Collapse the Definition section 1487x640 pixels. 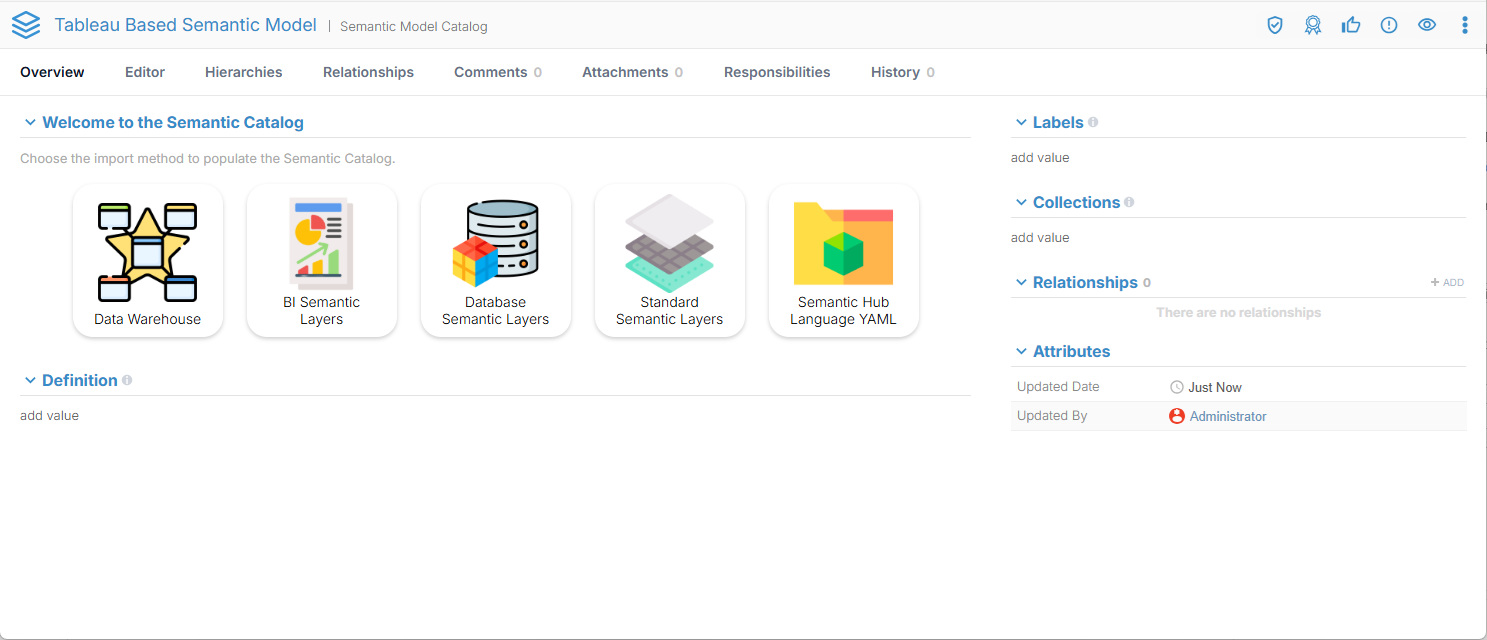30,381
